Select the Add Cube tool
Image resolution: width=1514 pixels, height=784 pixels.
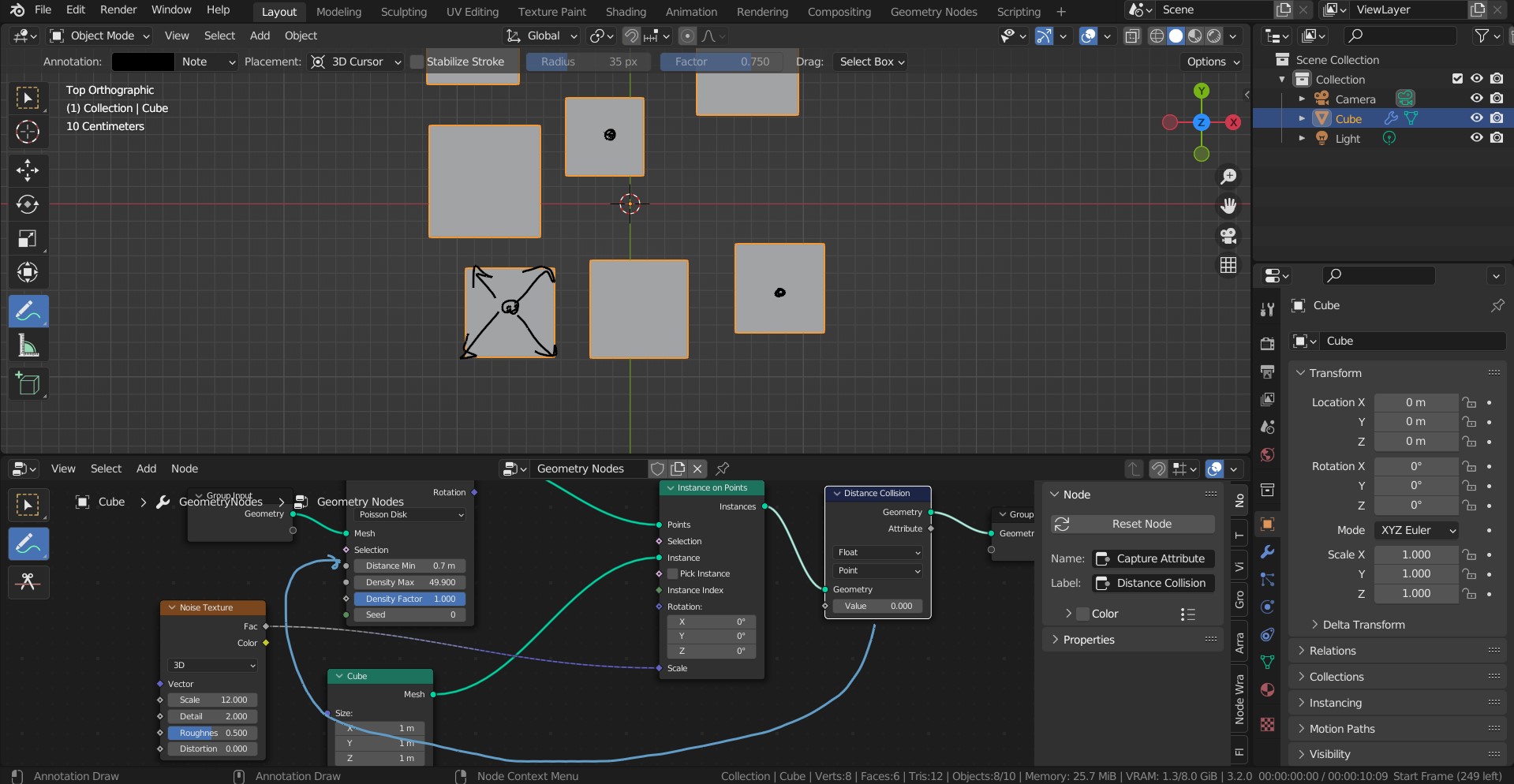28,384
